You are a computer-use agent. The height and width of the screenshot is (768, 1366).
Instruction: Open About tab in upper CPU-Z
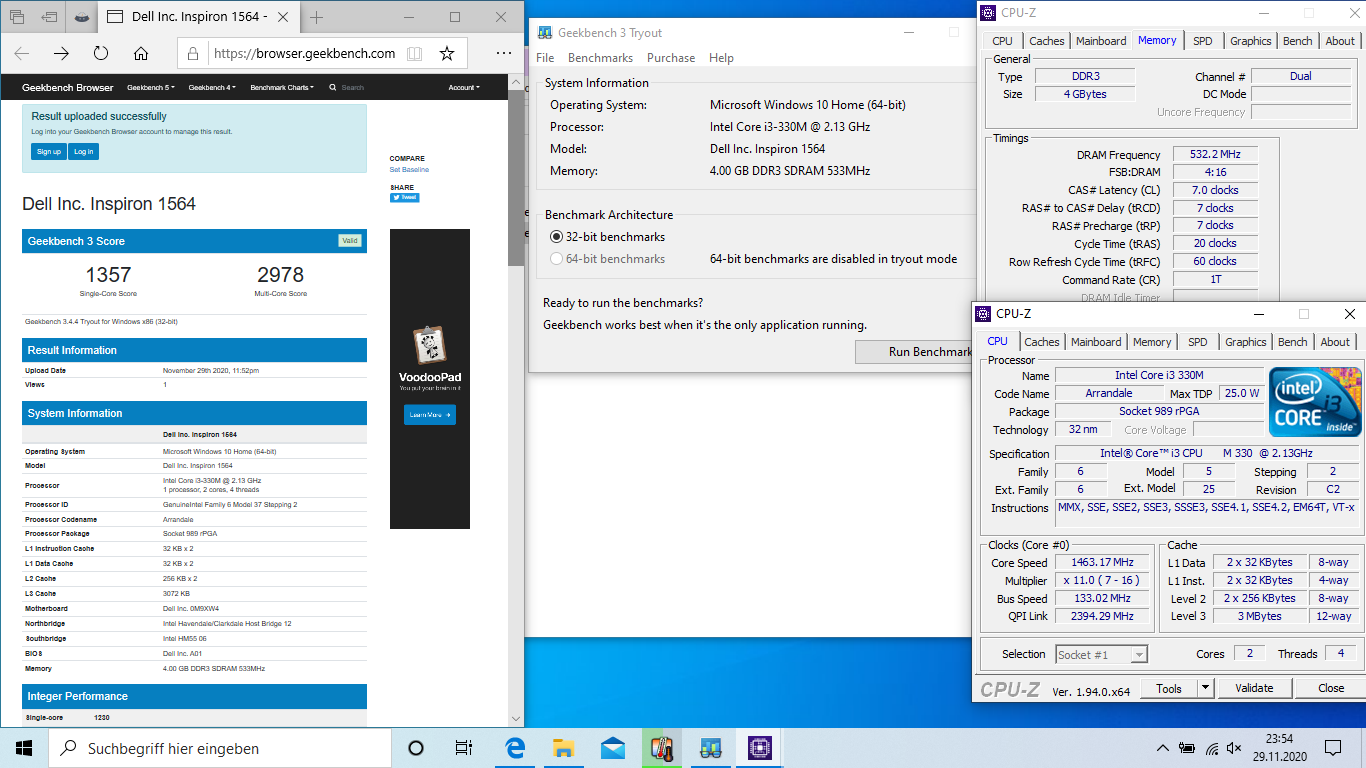click(1340, 41)
